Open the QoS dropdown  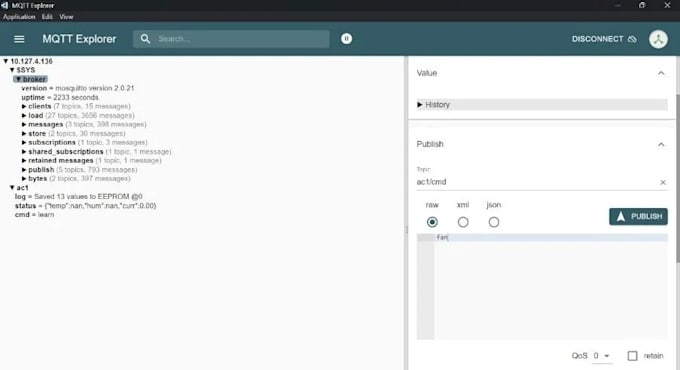tap(602, 356)
